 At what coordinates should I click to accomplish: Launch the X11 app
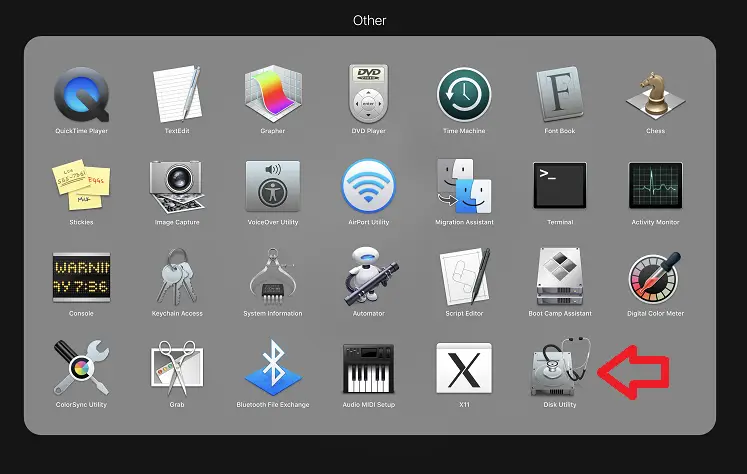coord(464,368)
